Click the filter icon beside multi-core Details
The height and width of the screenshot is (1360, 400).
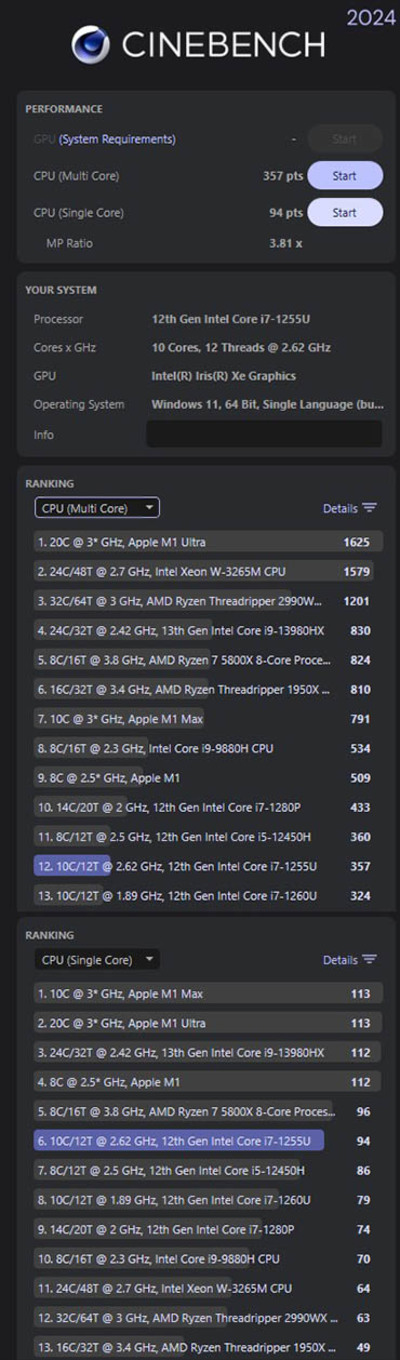point(370,508)
